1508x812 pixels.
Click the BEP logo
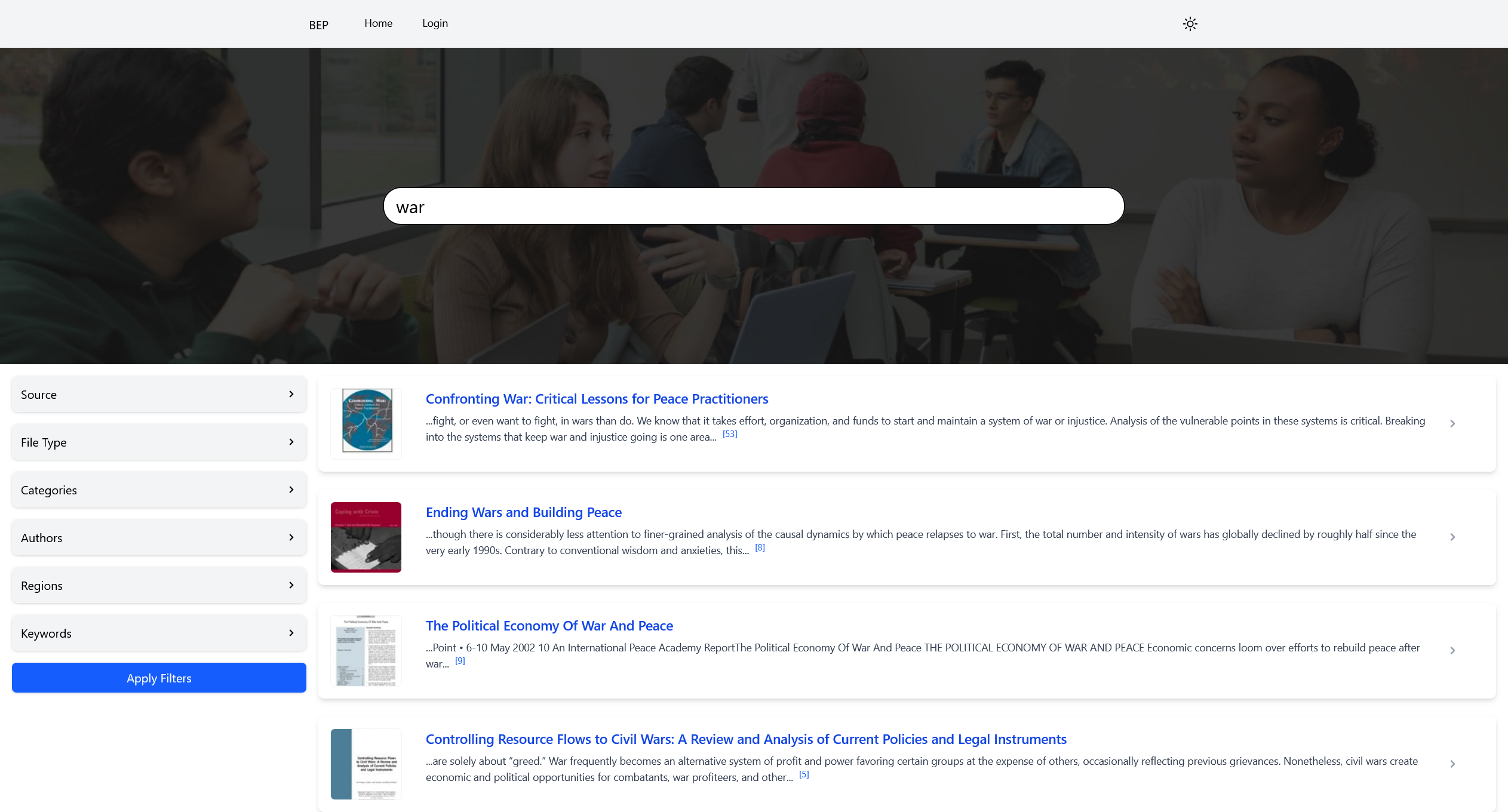pos(318,25)
